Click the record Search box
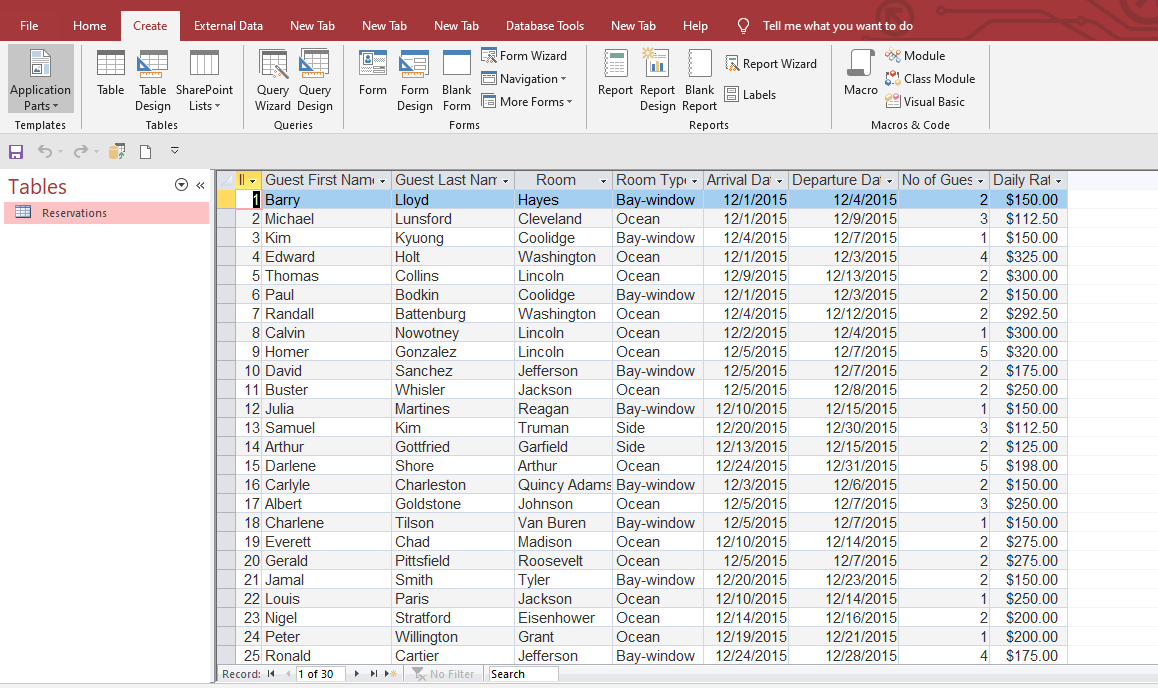This screenshot has height=688, width=1158. [521, 674]
